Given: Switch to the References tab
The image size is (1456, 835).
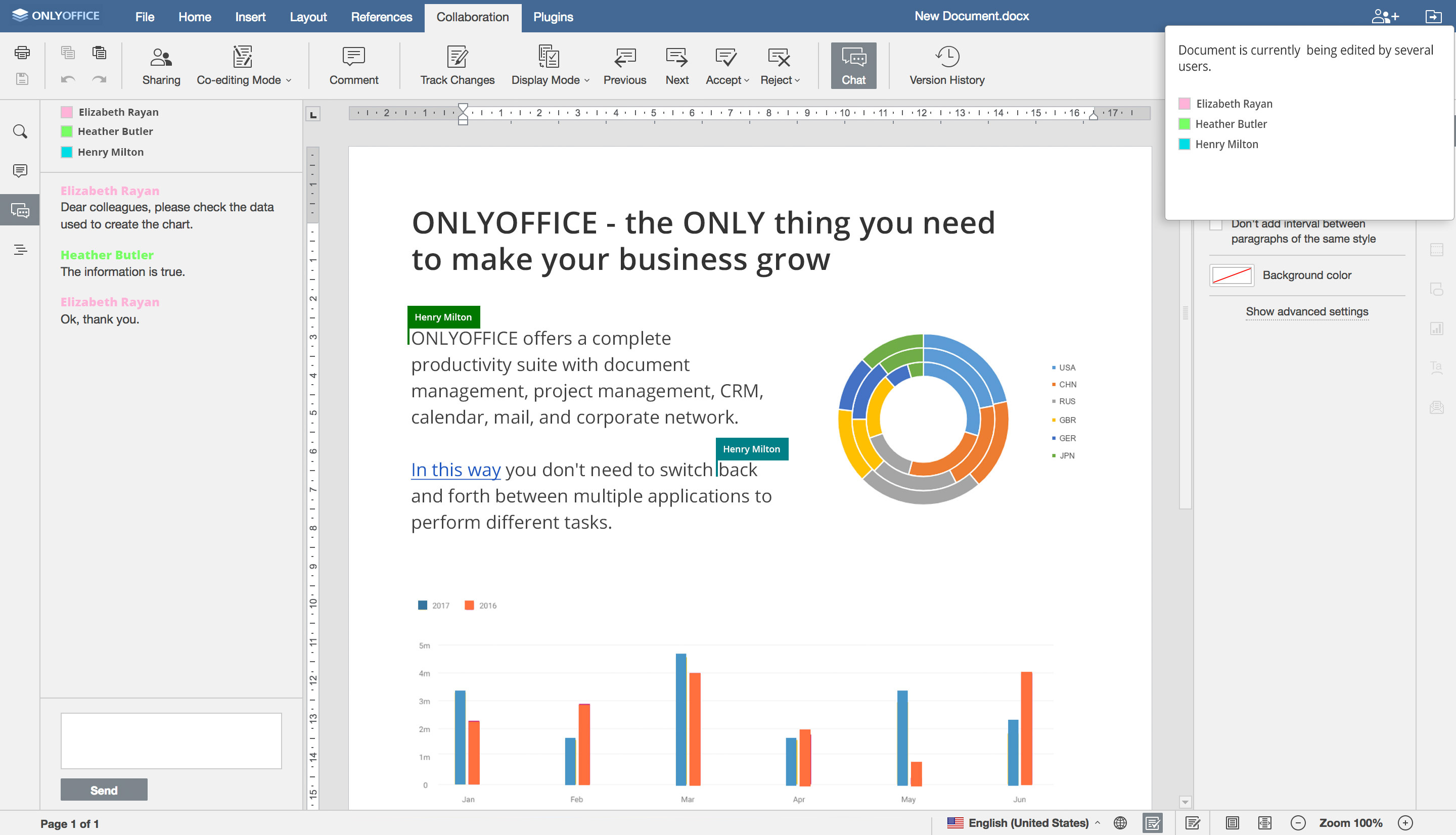Looking at the screenshot, I should [x=381, y=17].
